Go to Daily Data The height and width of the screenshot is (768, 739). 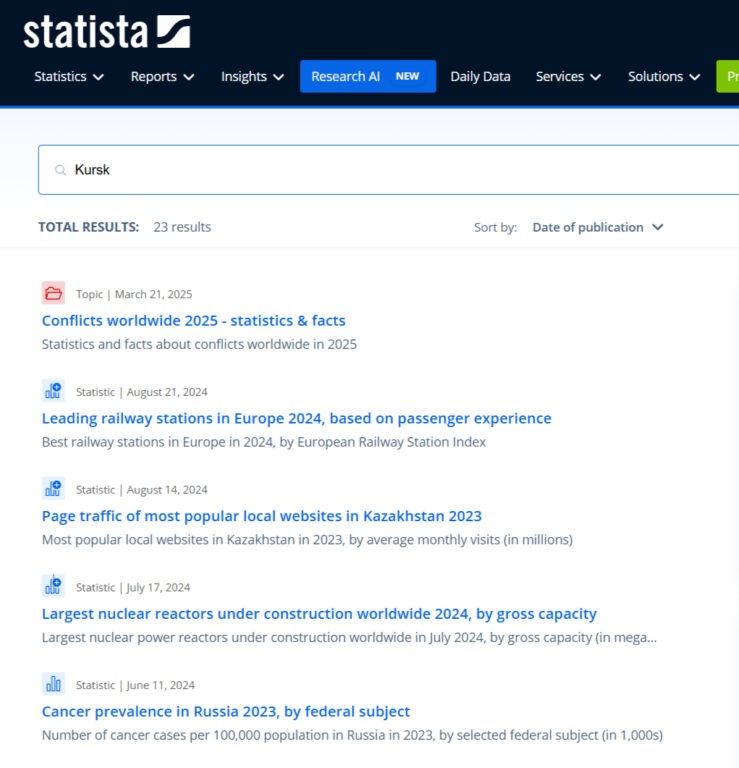[x=480, y=76]
